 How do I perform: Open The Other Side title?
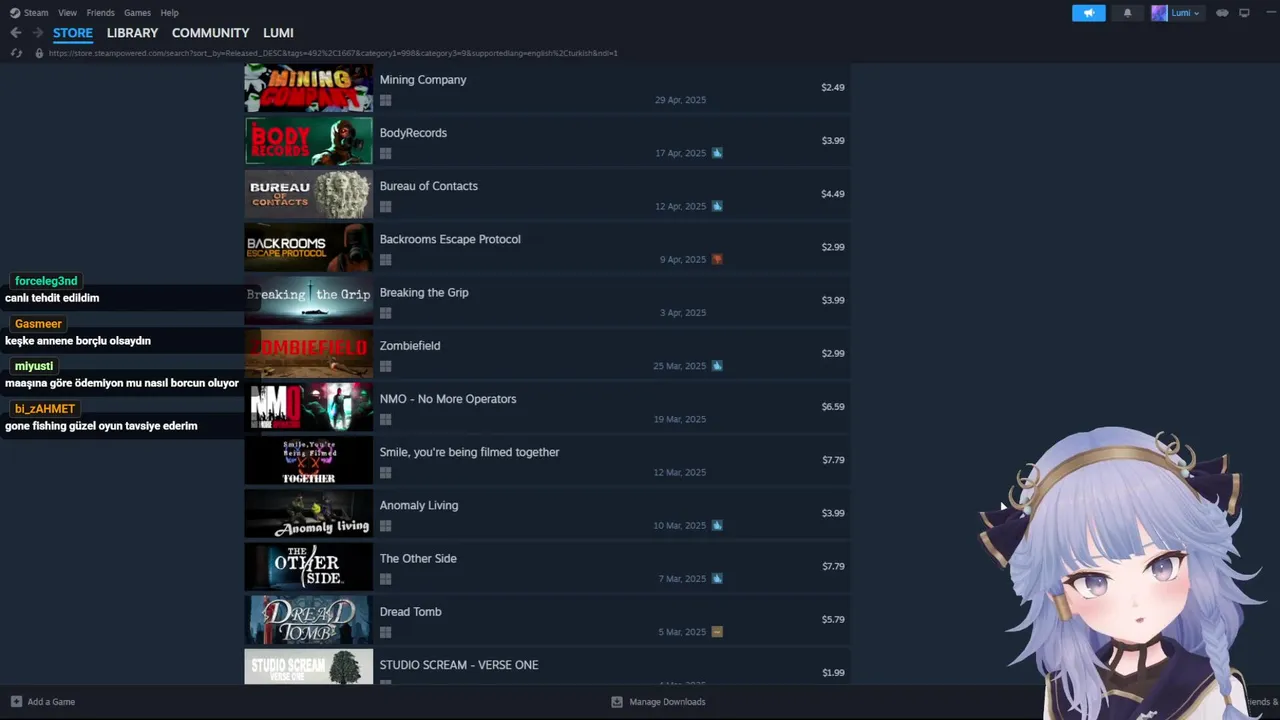click(418, 558)
